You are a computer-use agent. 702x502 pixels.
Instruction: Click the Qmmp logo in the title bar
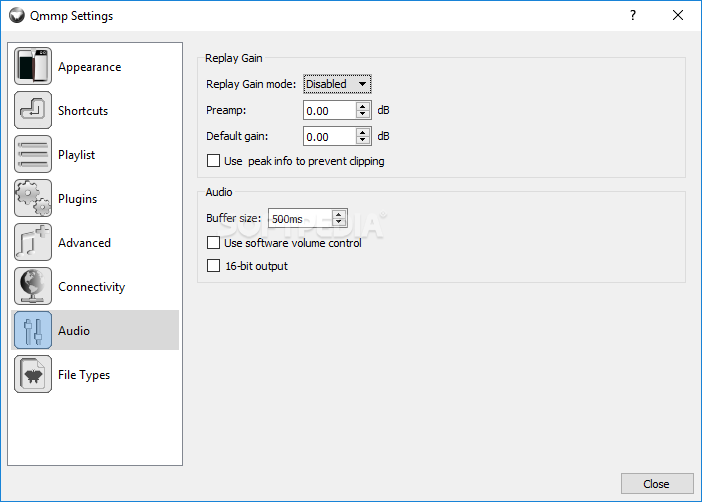click(17, 16)
